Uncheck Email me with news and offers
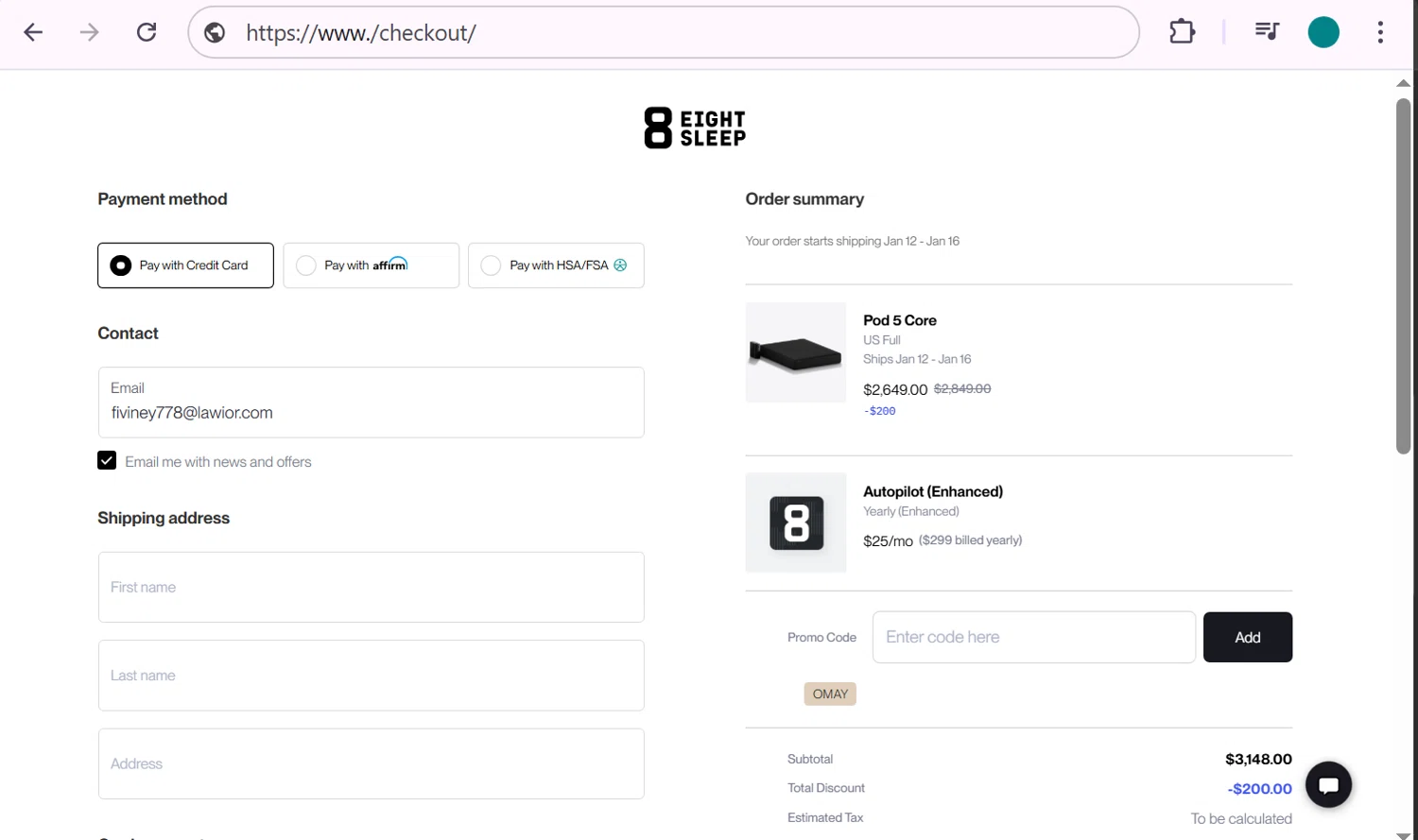The width and height of the screenshot is (1418, 840). (107, 460)
